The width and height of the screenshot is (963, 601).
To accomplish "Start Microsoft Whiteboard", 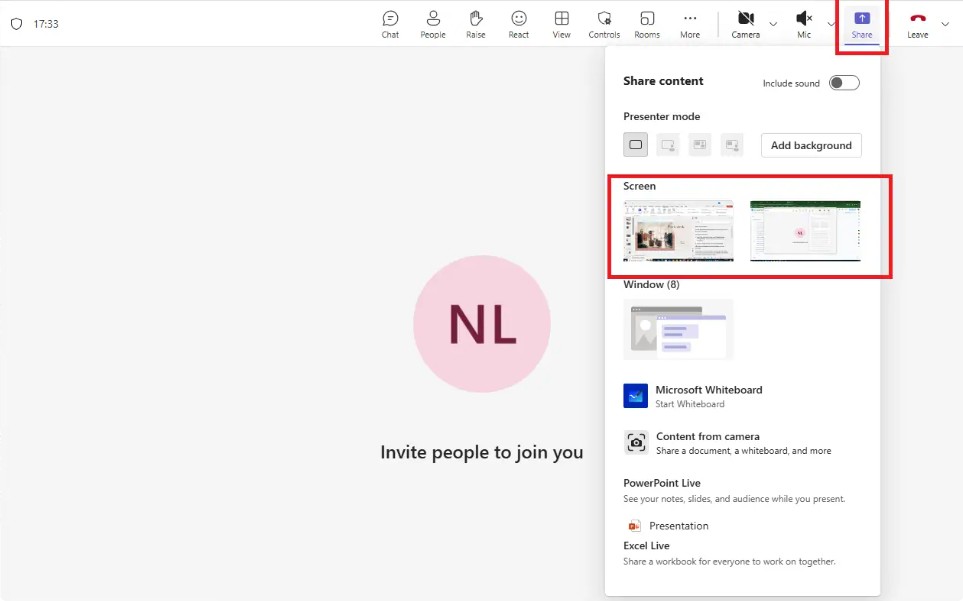I will (708, 396).
